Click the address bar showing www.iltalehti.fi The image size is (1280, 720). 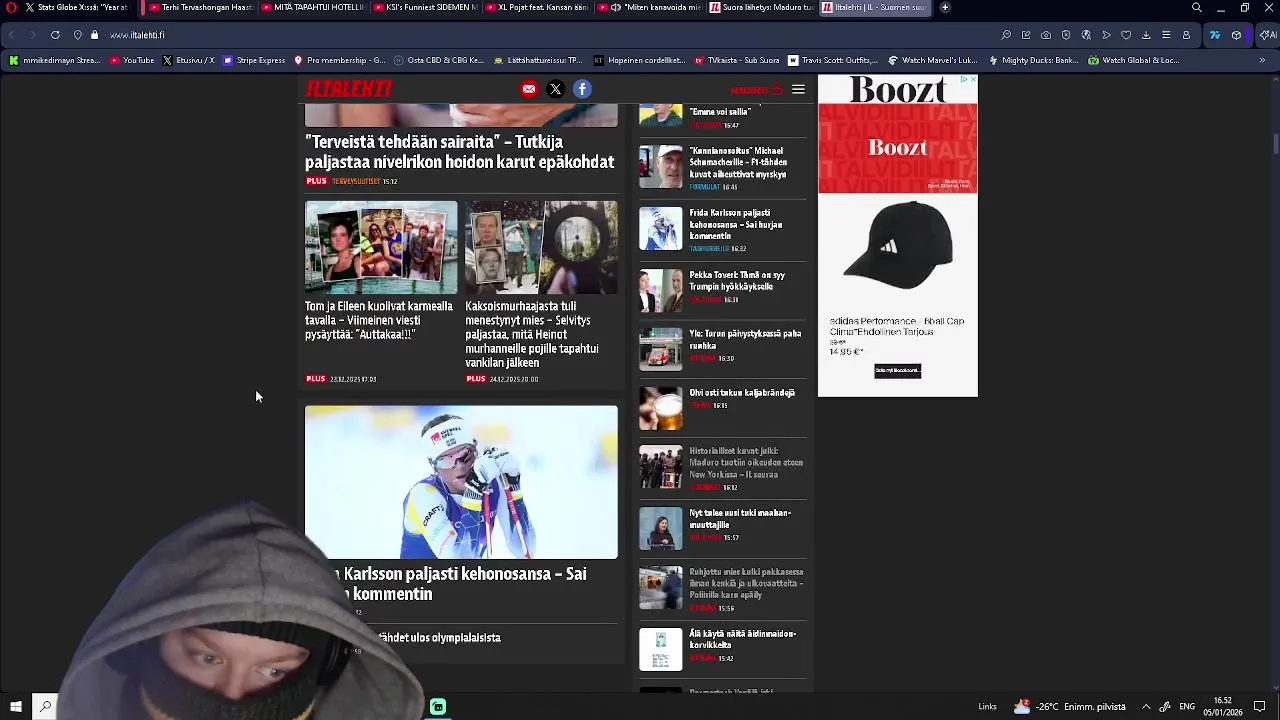137,35
